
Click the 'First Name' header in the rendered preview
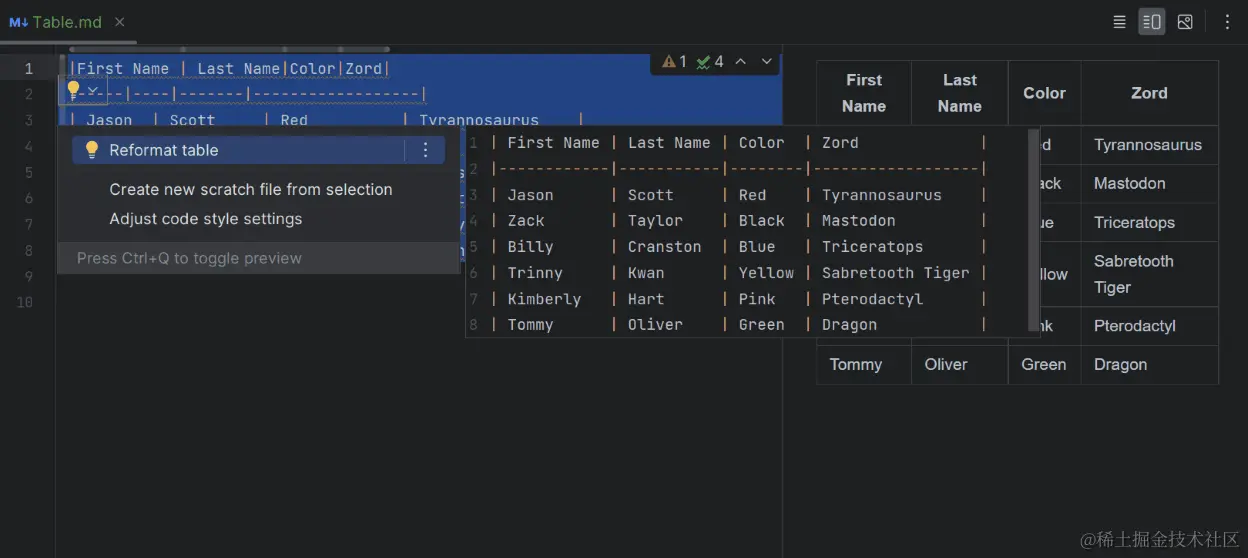click(864, 93)
